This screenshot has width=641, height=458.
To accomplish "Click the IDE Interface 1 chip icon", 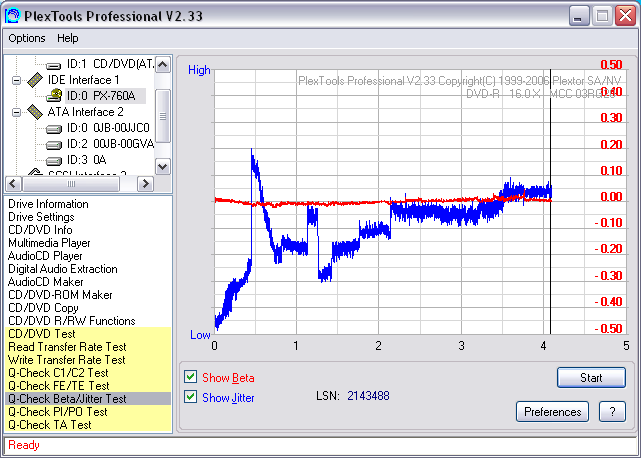I will (x=35, y=80).
